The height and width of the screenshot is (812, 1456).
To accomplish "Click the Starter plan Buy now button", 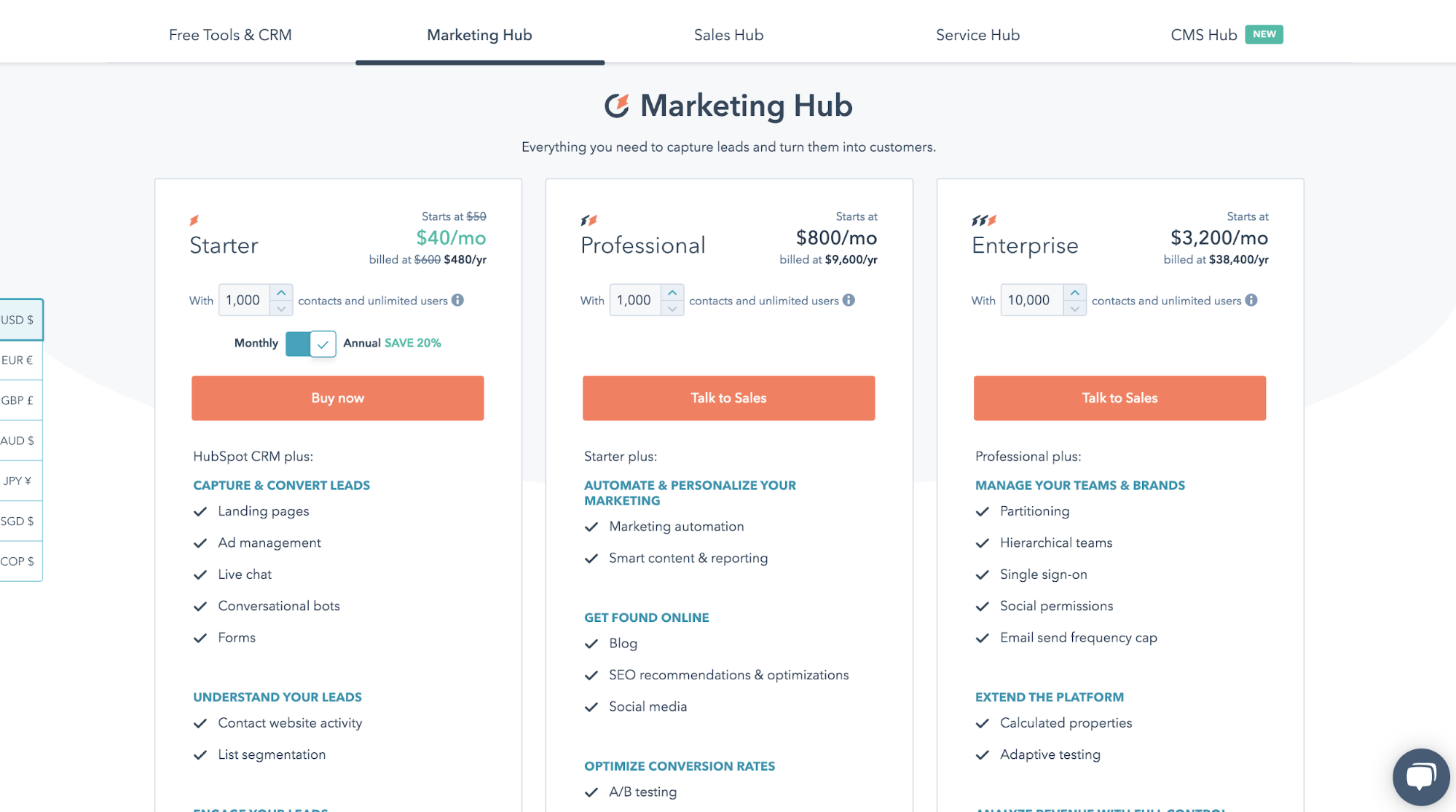I will click(x=338, y=397).
